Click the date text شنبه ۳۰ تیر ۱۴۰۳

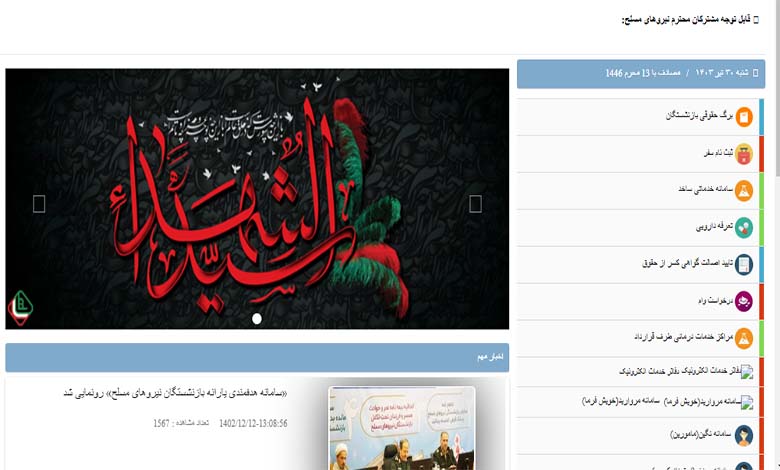[x=722, y=73]
